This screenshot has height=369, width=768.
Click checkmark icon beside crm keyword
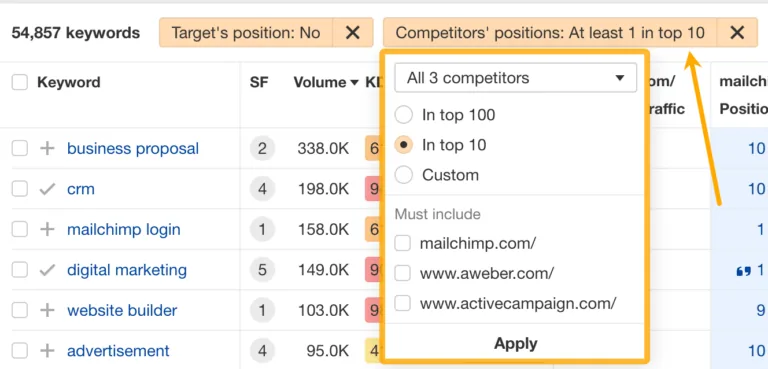pos(47,189)
